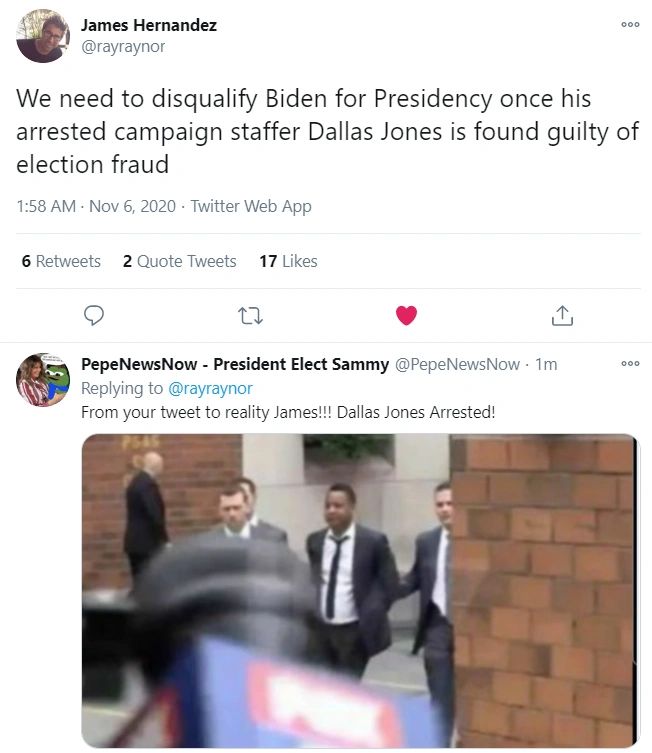Open the PepeNewsNow avatar

[42, 380]
